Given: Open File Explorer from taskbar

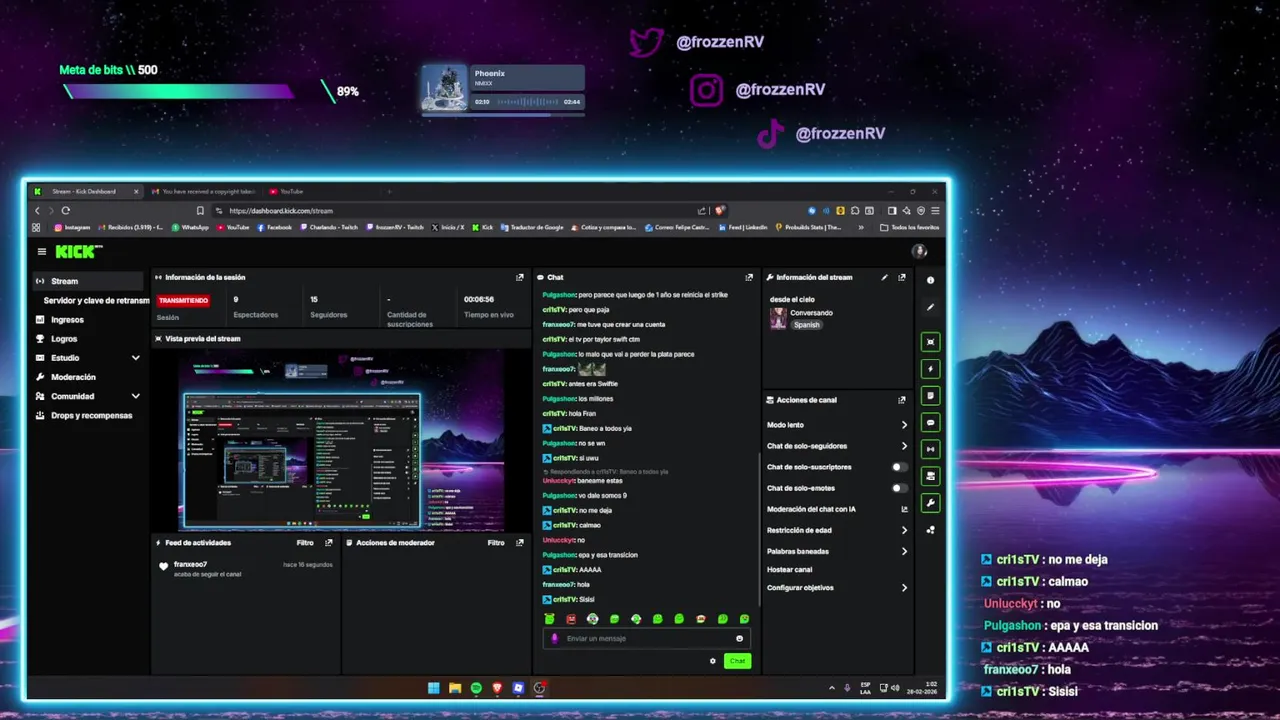Looking at the screenshot, I should click(455, 688).
